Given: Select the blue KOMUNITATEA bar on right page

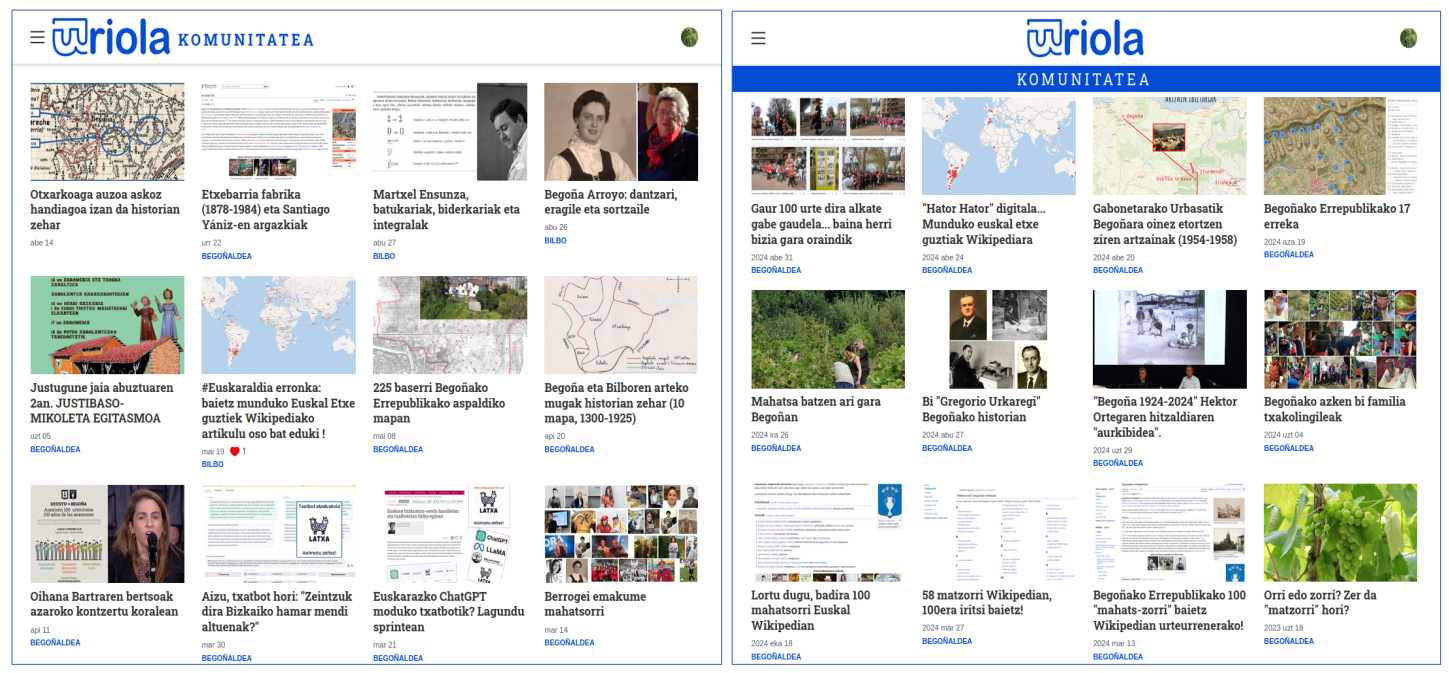Looking at the screenshot, I should pos(1084,79).
